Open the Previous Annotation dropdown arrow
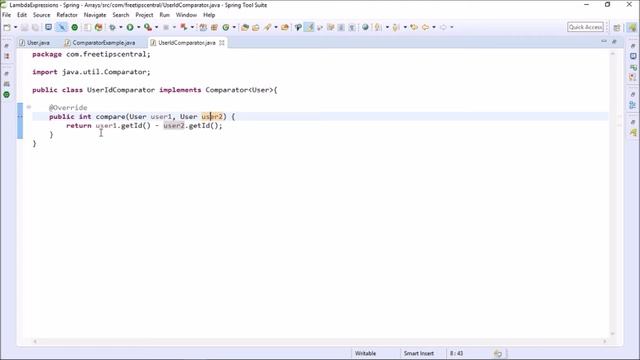This screenshot has height=360, width=640. tap(405, 27)
